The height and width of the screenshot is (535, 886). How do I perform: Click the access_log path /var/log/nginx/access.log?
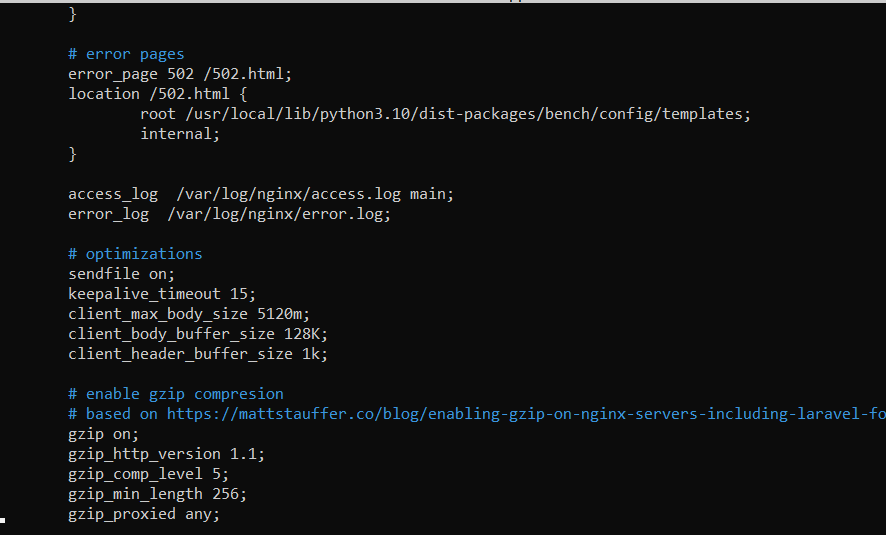tap(288, 194)
